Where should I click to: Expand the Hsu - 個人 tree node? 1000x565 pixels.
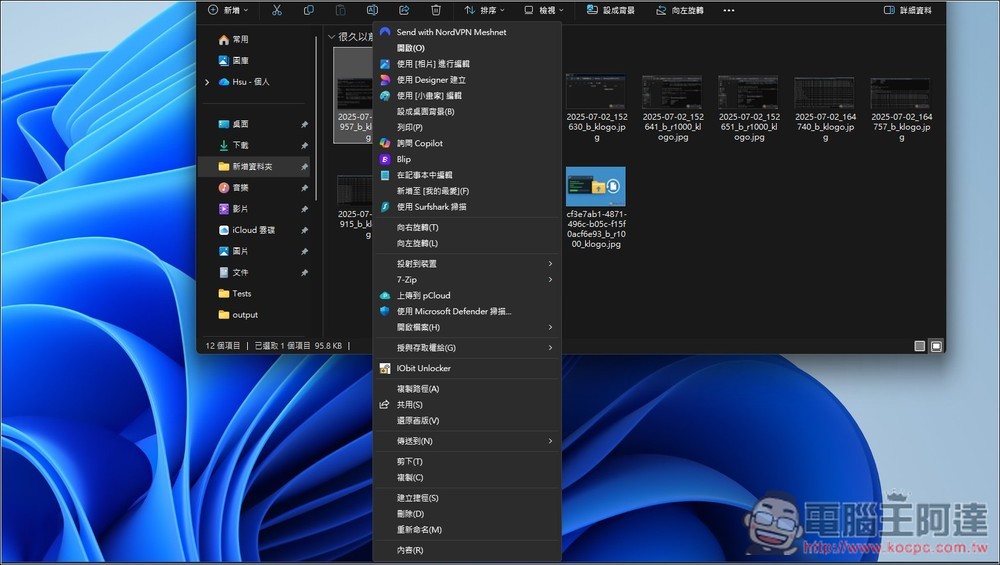[207, 82]
